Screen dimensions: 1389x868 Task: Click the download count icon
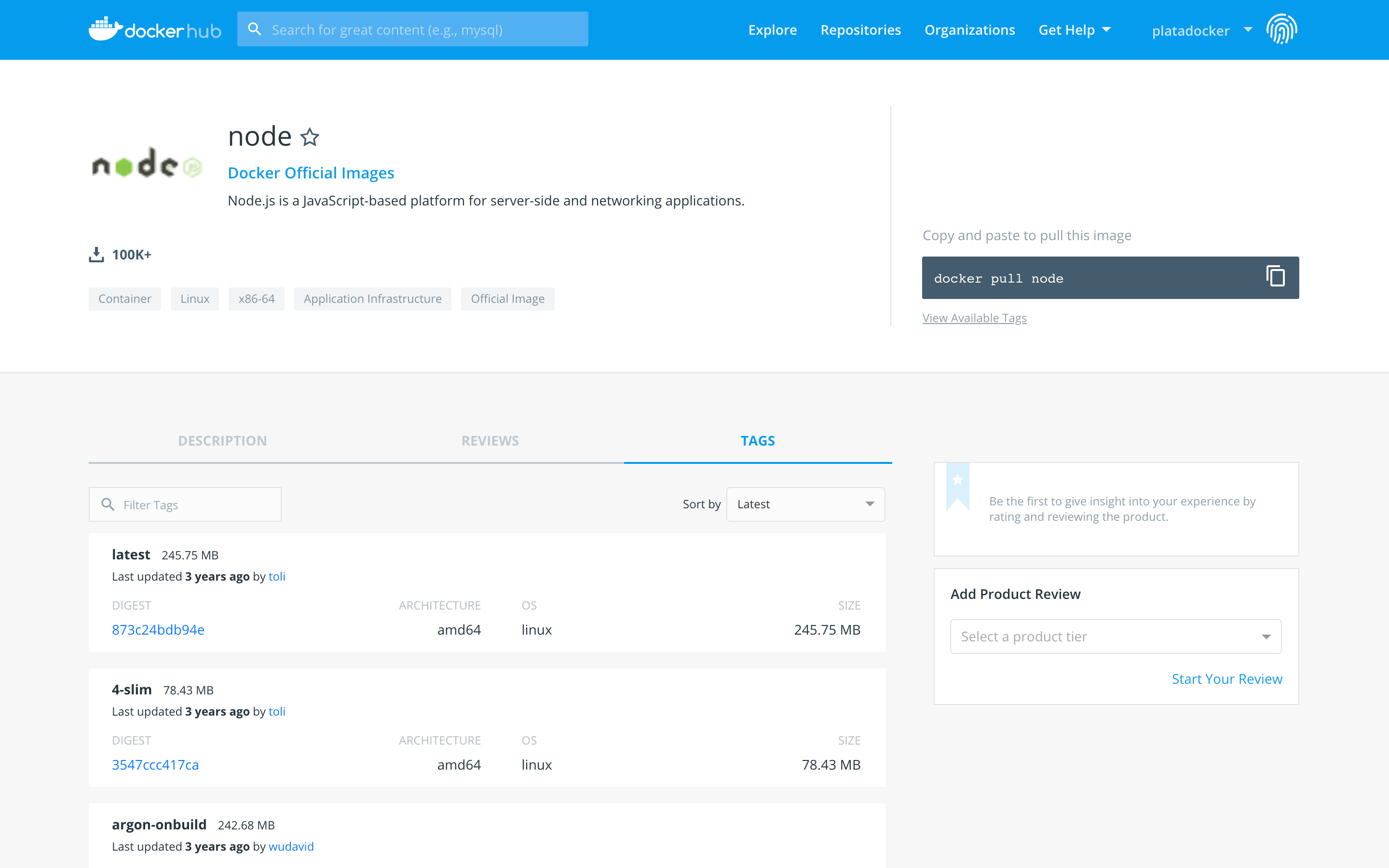click(x=96, y=254)
